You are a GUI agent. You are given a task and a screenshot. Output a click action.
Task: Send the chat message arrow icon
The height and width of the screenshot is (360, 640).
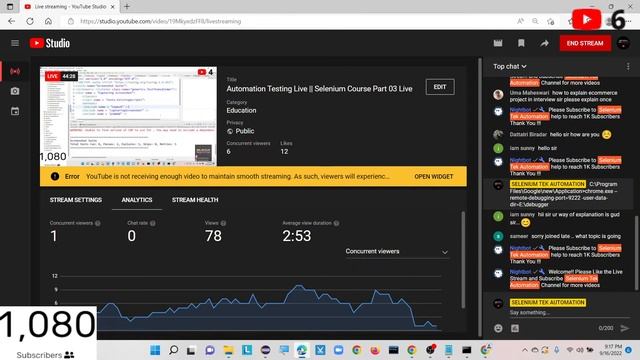[624, 328]
